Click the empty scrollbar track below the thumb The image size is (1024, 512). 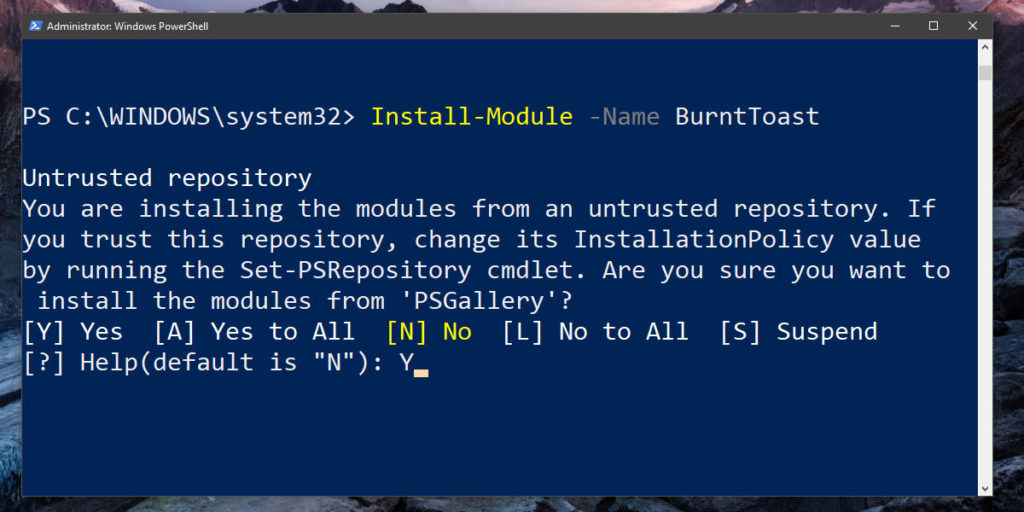click(x=985, y=281)
